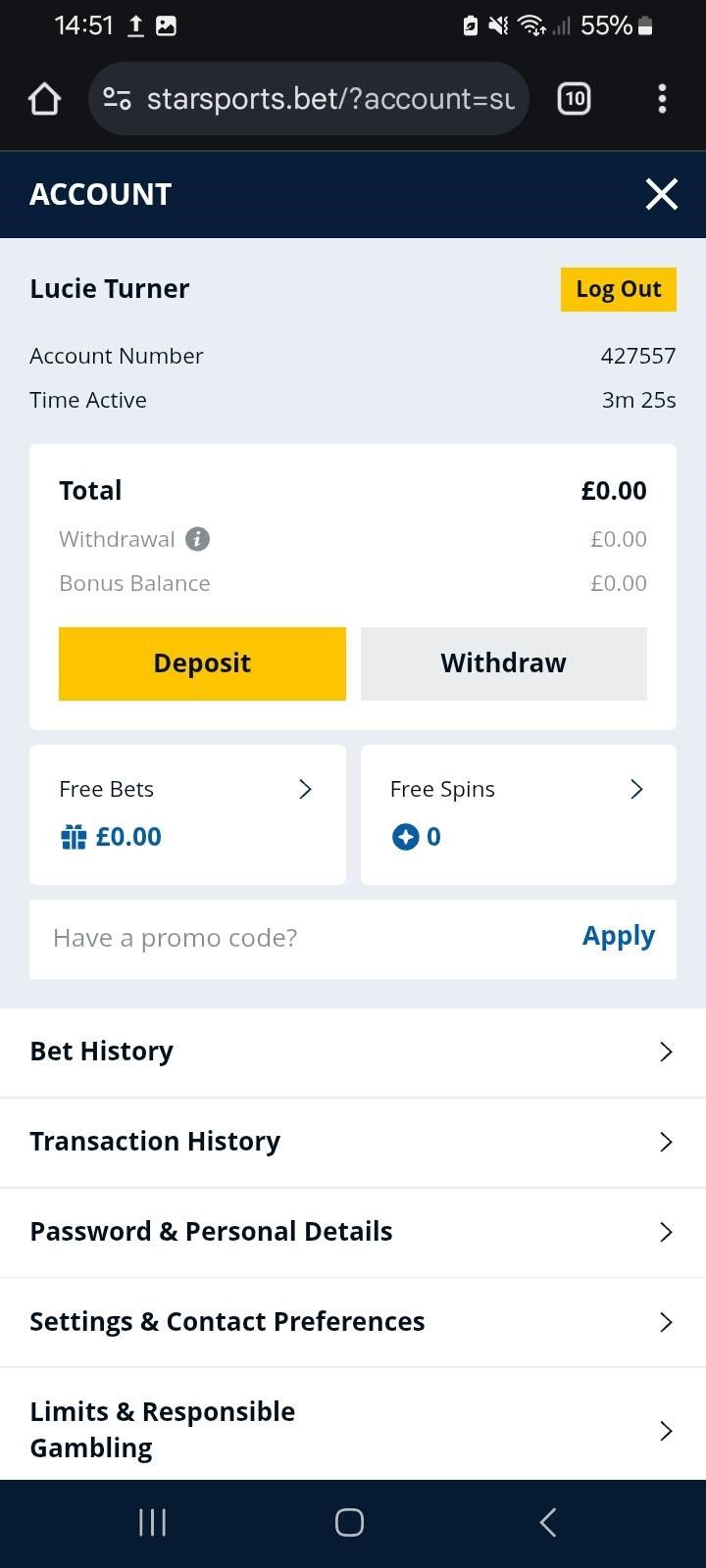Open the browser tab switcher showing 10
Screen dimensions: 706x1568
574,99
